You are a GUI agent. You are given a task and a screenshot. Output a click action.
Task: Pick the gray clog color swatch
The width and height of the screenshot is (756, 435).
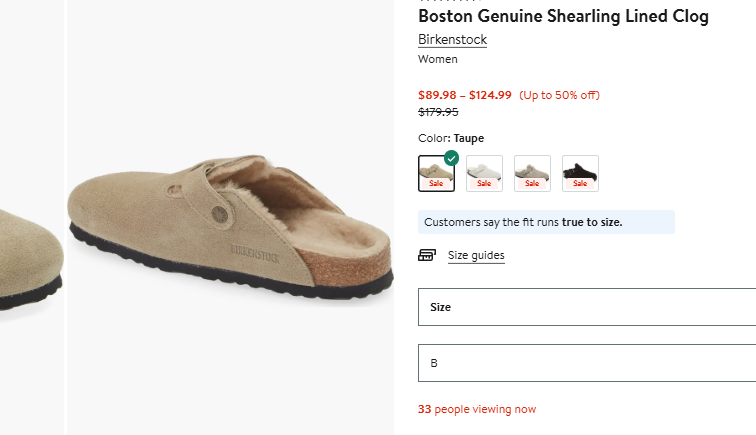(532, 174)
